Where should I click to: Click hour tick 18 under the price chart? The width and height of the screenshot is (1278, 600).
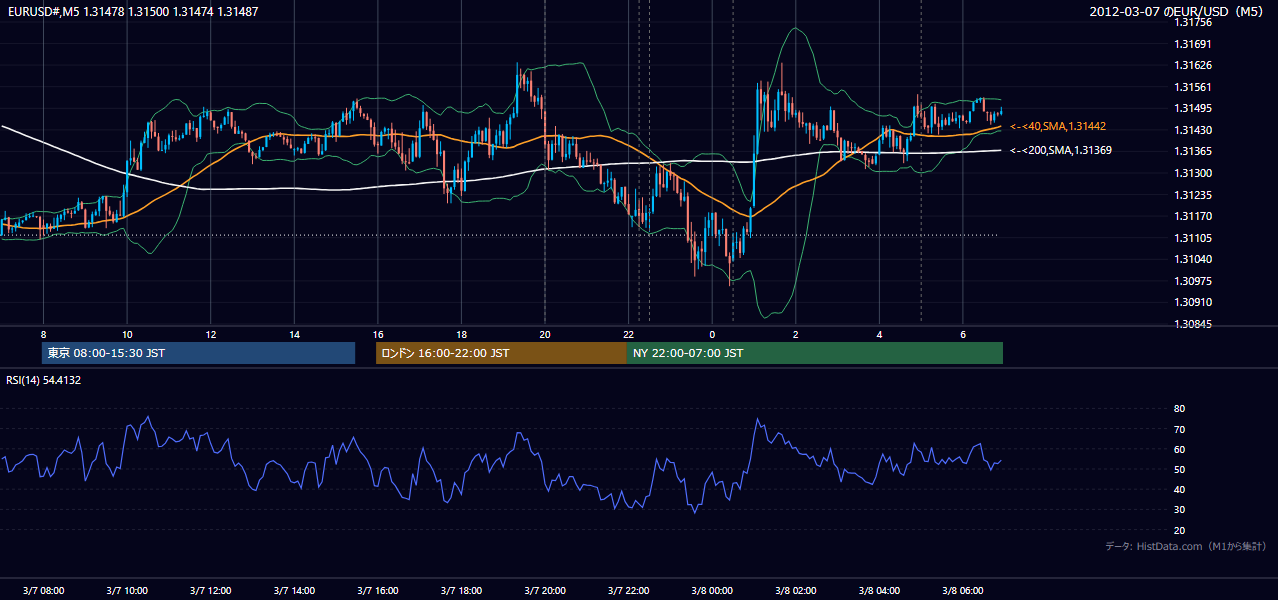pyautogui.click(x=461, y=334)
